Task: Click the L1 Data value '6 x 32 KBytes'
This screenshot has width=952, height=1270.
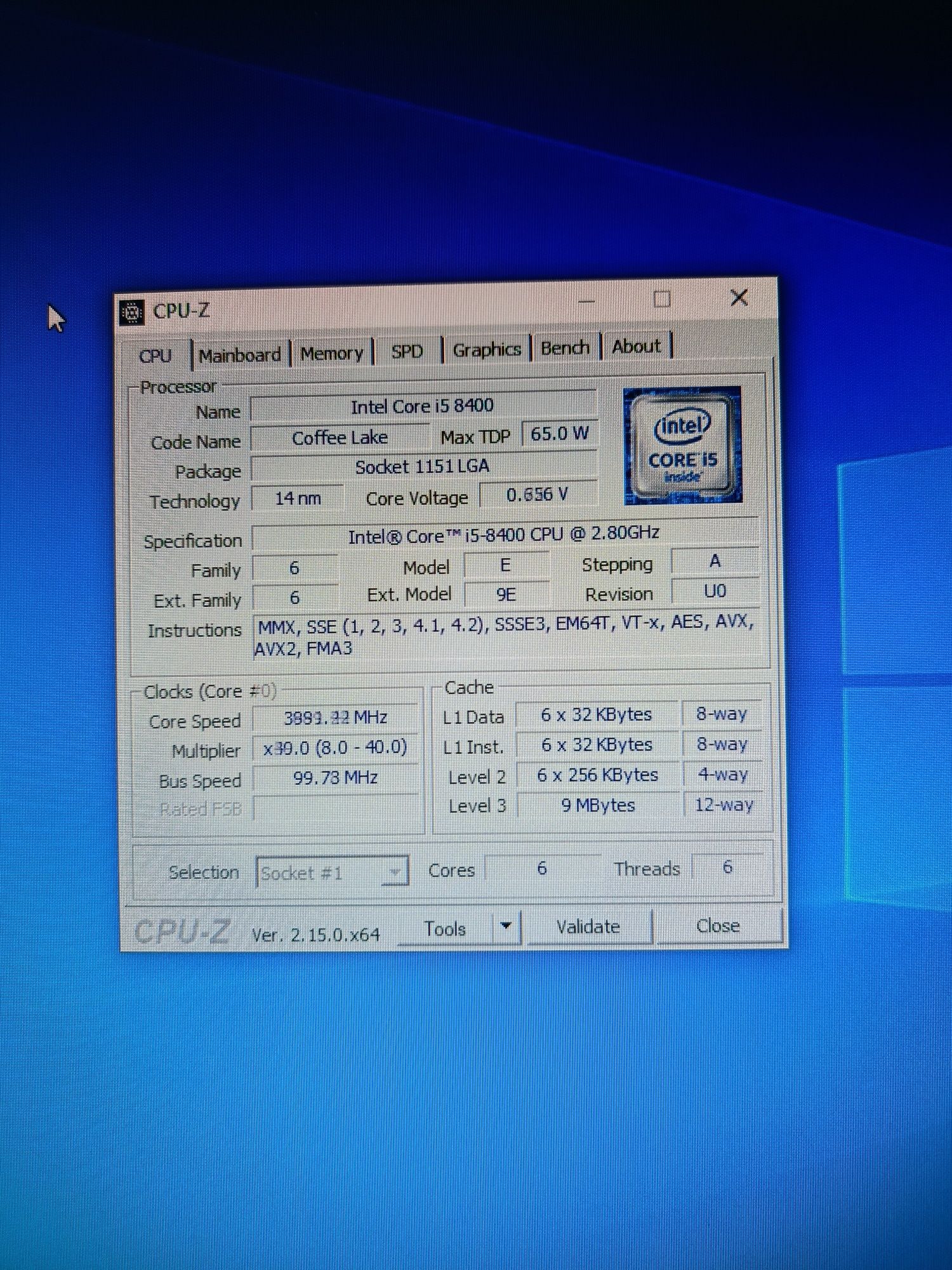Action: point(597,715)
